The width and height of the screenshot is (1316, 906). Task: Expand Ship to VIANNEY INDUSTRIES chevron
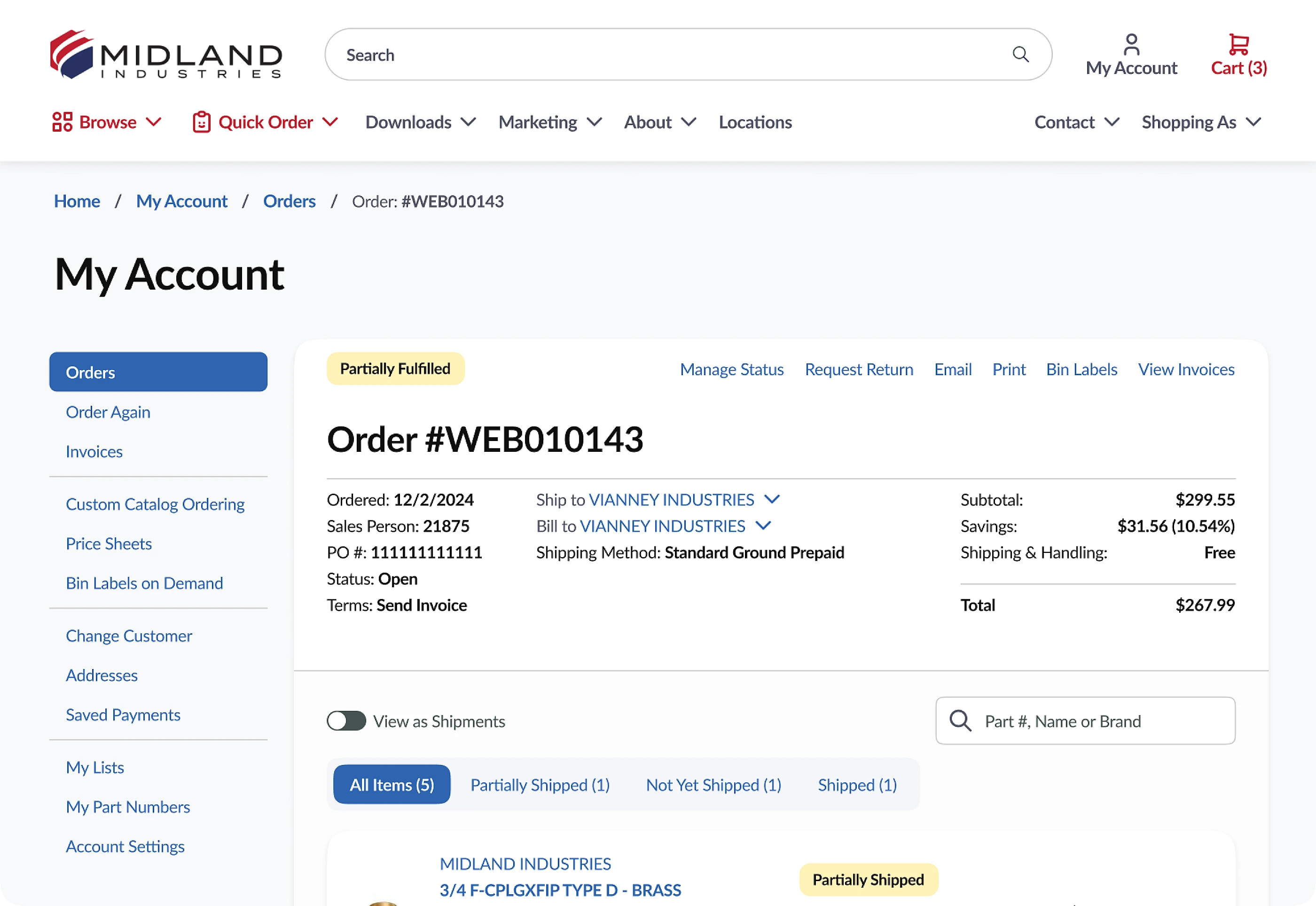tap(772, 499)
